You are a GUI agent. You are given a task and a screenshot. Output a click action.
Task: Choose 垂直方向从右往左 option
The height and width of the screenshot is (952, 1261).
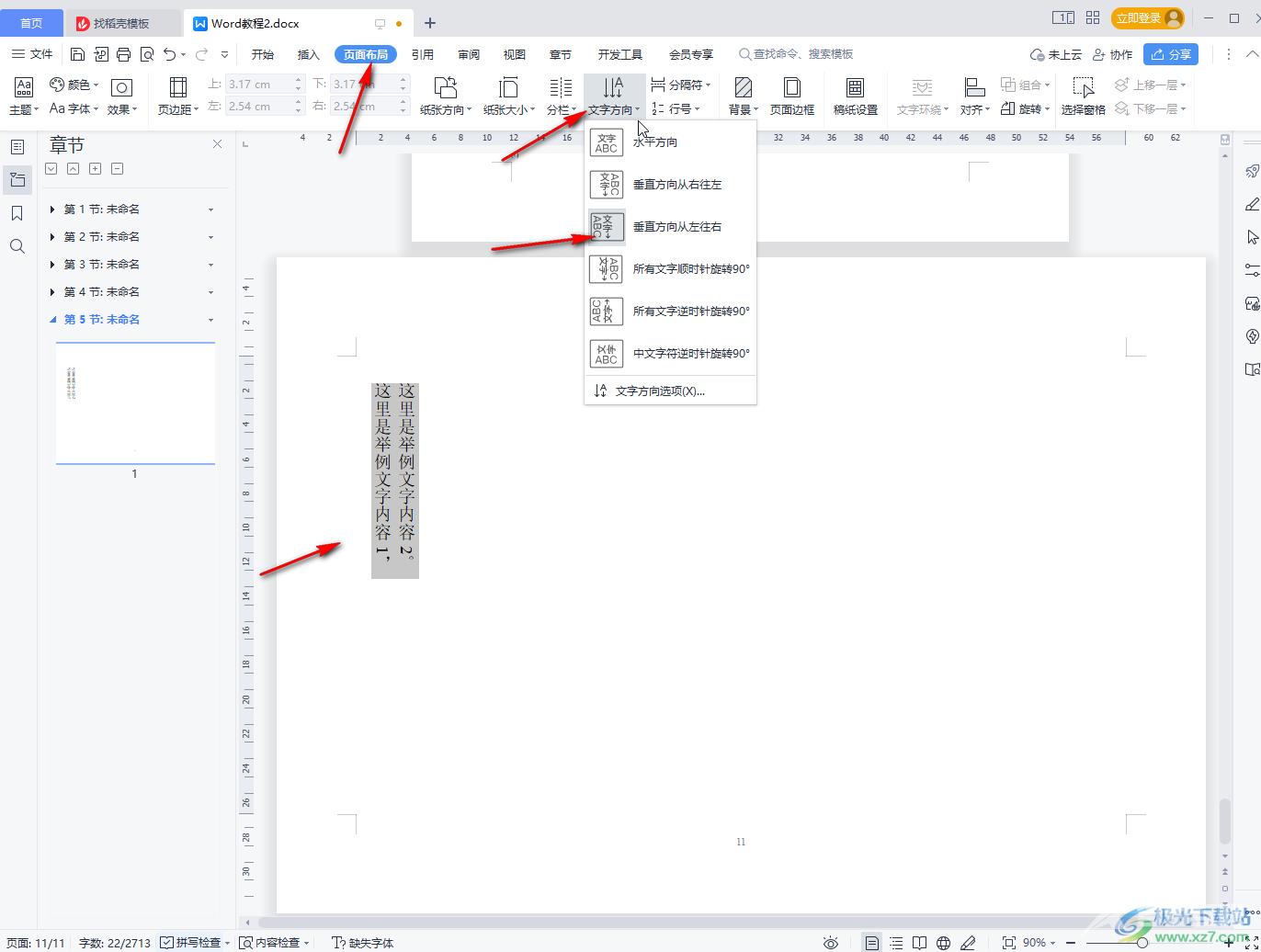(670, 185)
